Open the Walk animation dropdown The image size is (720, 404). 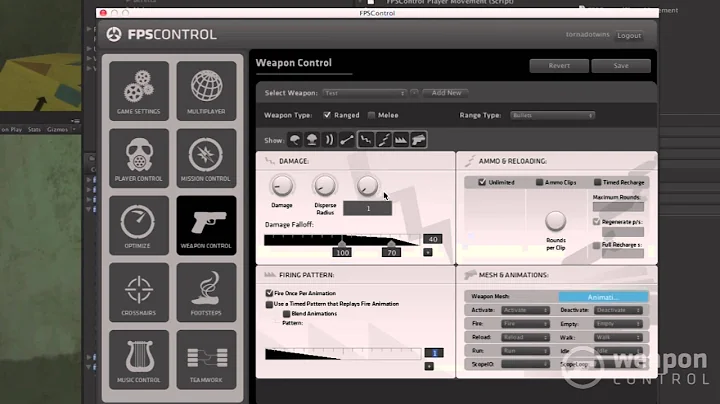pos(618,337)
